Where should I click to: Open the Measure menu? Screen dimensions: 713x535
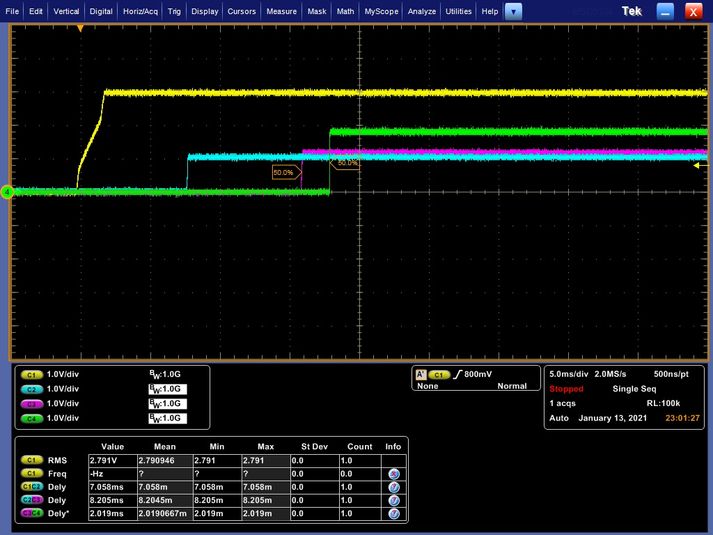tap(281, 11)
